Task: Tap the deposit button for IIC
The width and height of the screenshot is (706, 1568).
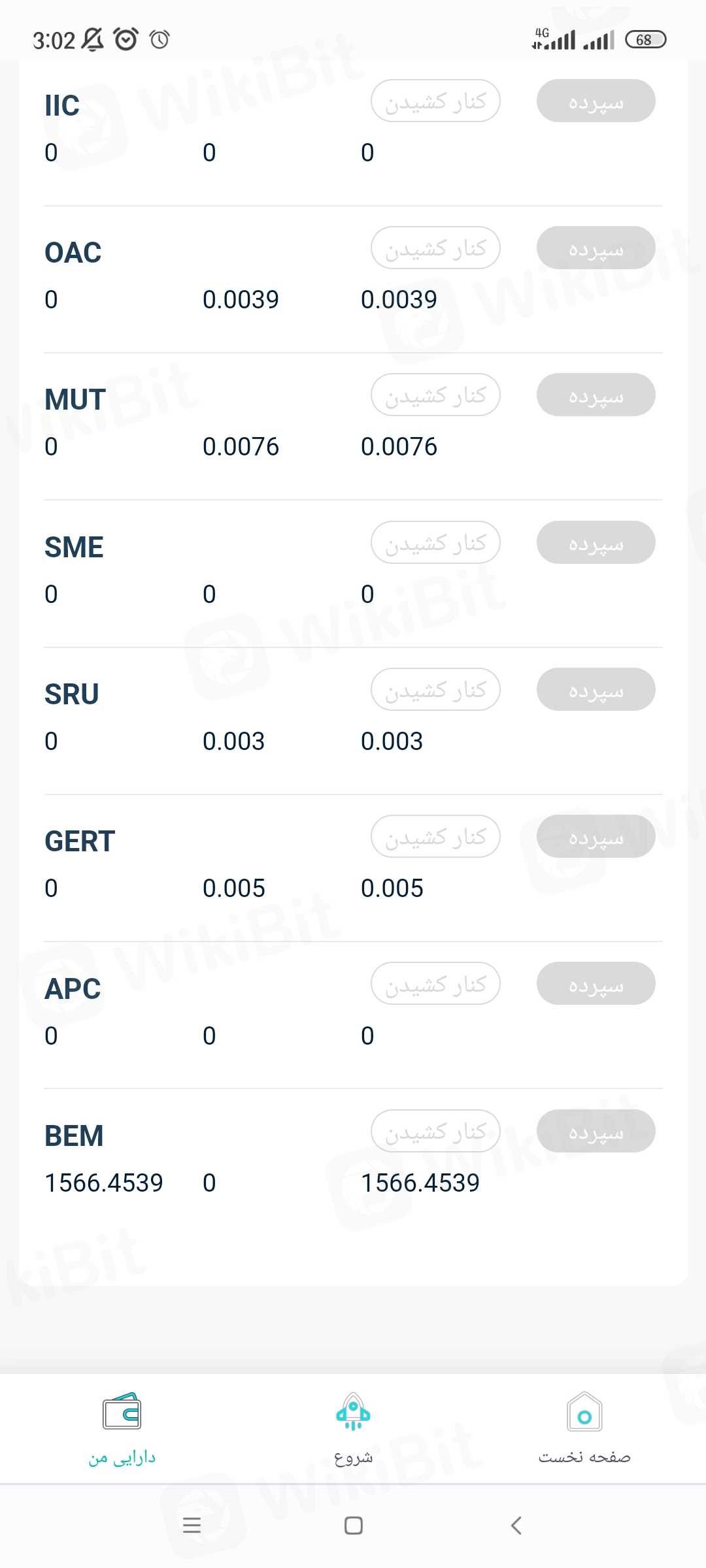Action: click(596, 101)
